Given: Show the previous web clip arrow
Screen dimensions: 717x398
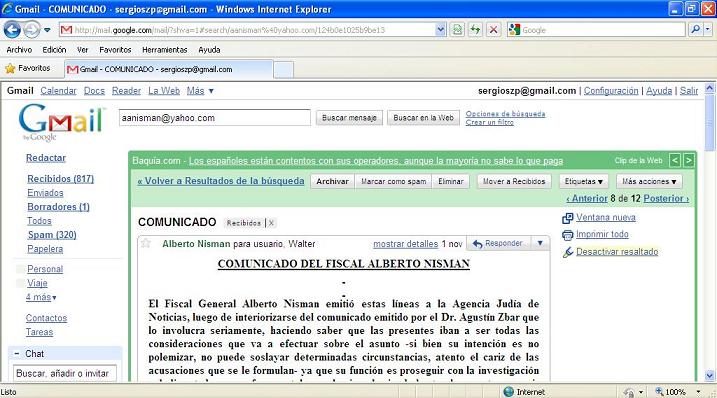Looking at the screenshot, I should tap(674, 160).
